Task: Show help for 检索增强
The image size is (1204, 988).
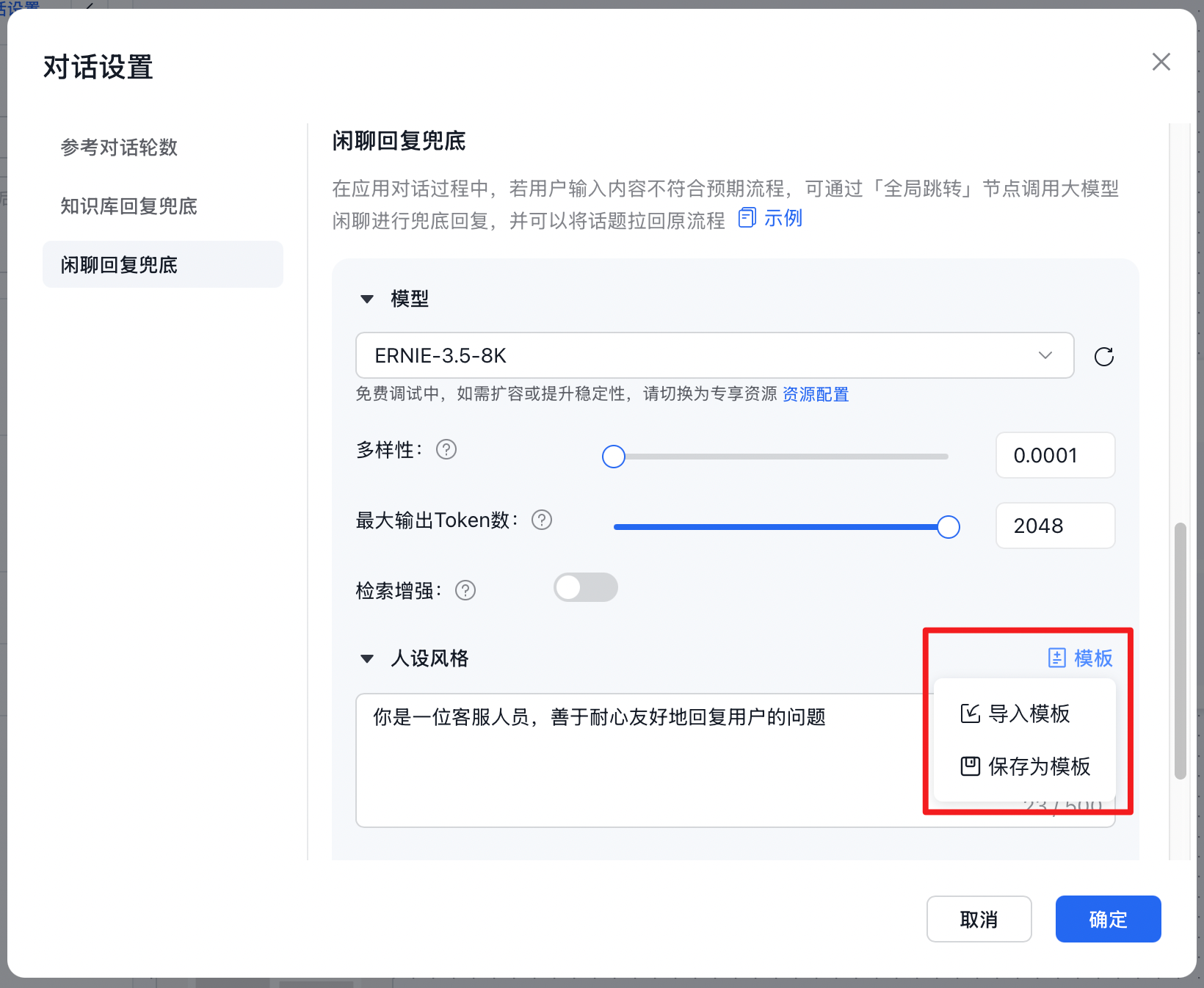Action: click(x=465, y=590)
